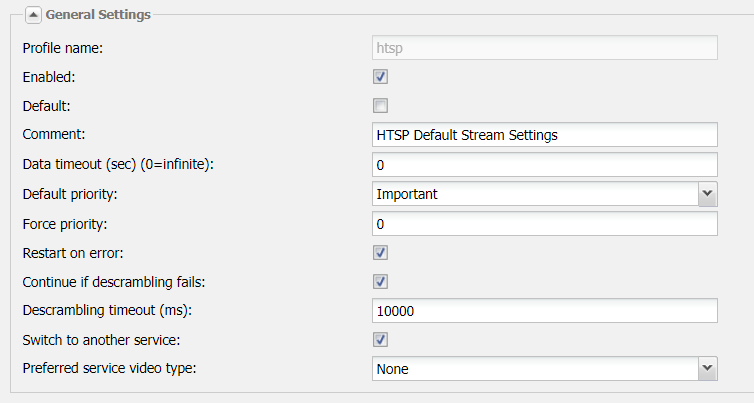The width and height of the screenshot is (754, 403).
Task: Toggle the Restart on error checkbox
Action: [x=380, y=253]
